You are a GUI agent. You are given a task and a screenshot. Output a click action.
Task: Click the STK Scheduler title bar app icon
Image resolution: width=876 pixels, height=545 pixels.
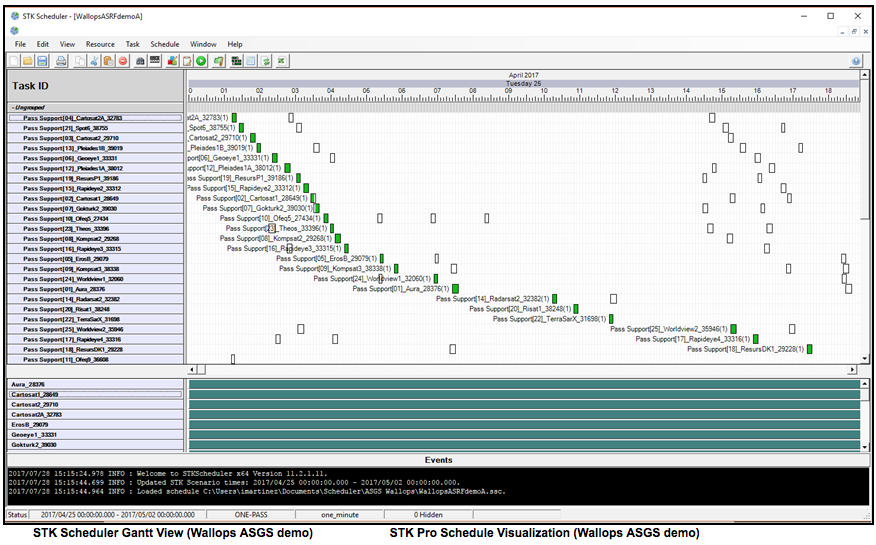tap(15, 16)
